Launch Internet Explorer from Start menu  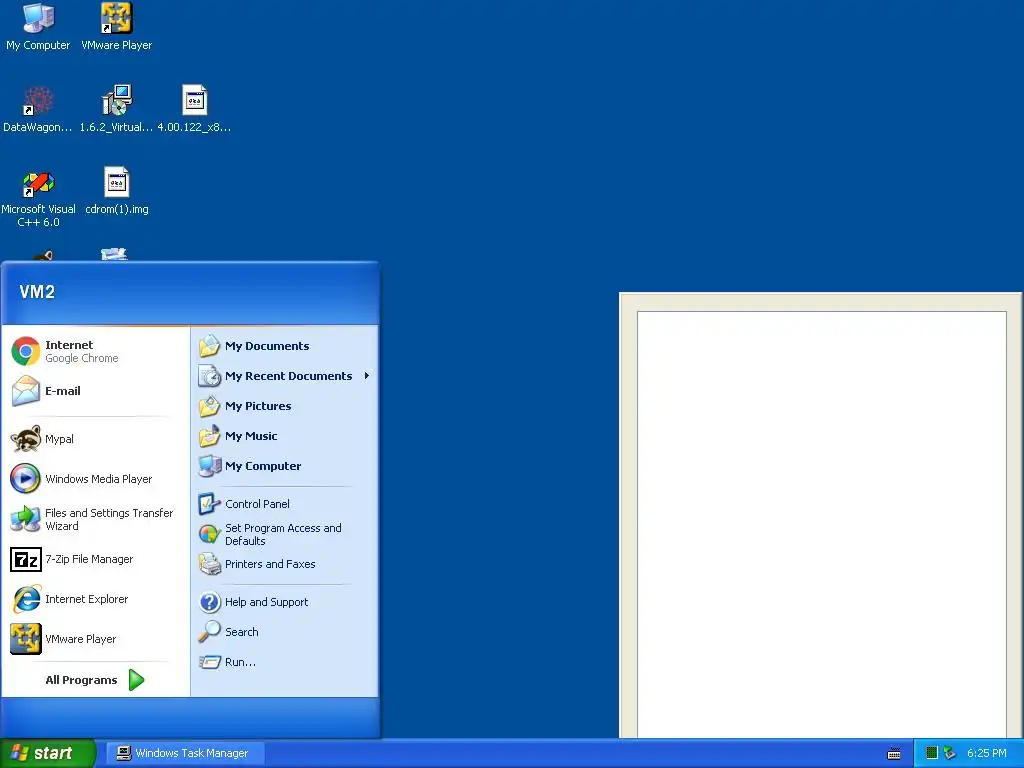(95, 599)
